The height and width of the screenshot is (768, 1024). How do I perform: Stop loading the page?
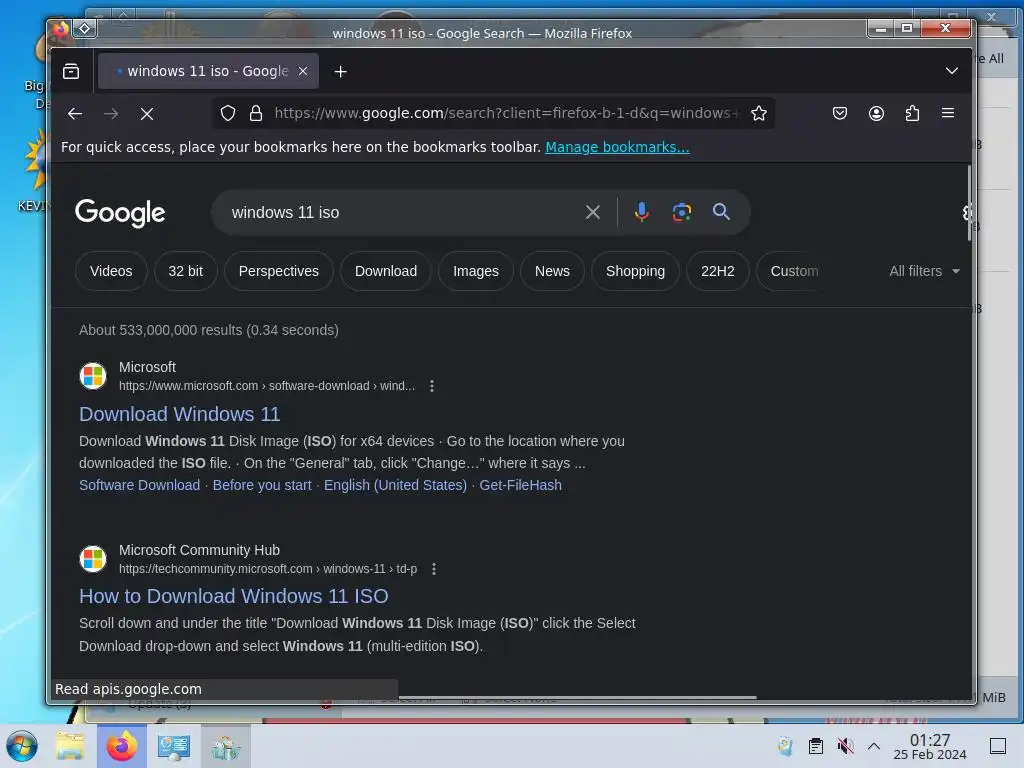pyautogui.click(x=147, y=114)
